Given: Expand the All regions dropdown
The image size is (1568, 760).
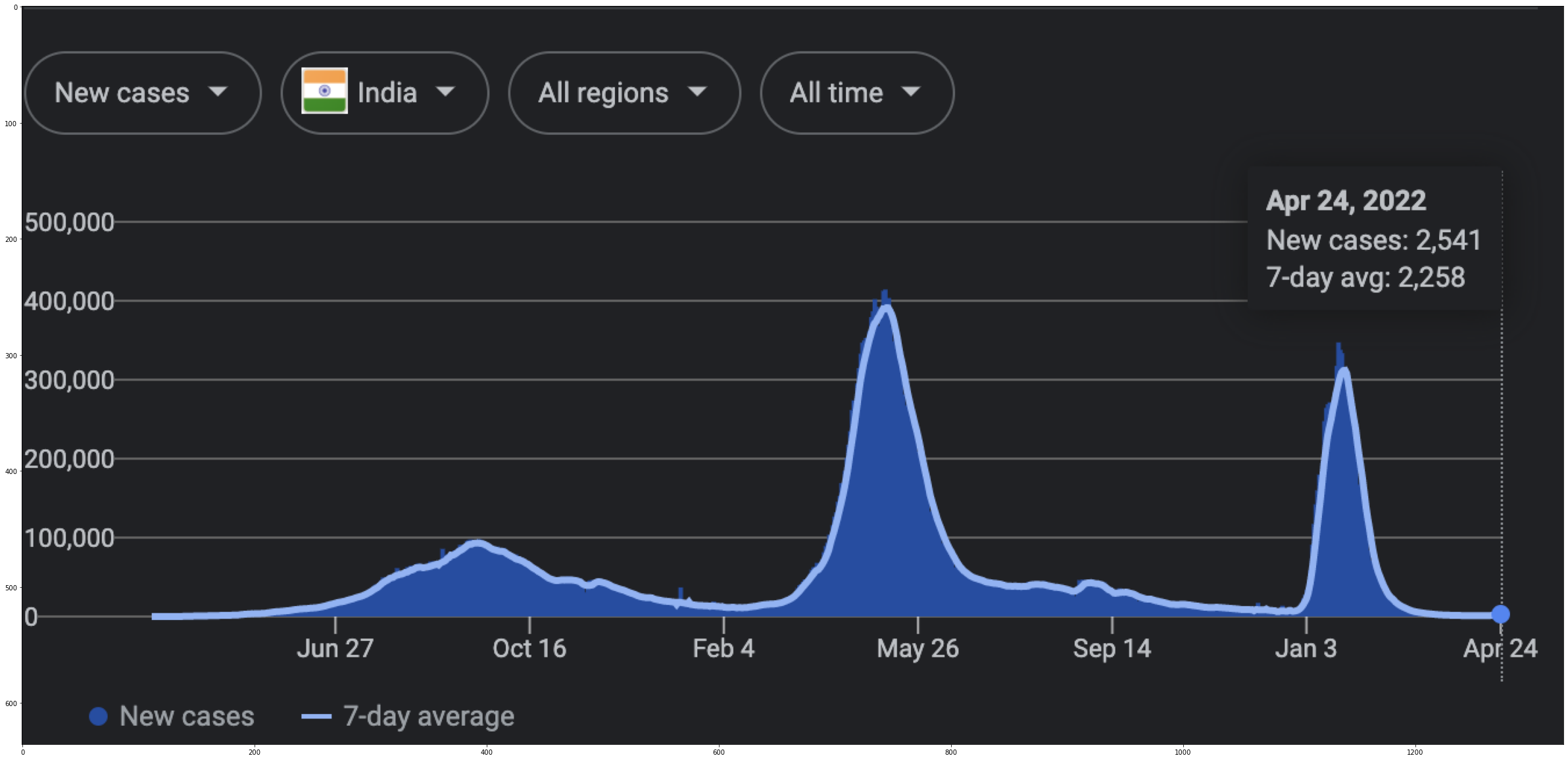Looking at the screenshot, I should pyautogui.click(x=624, y=93).
